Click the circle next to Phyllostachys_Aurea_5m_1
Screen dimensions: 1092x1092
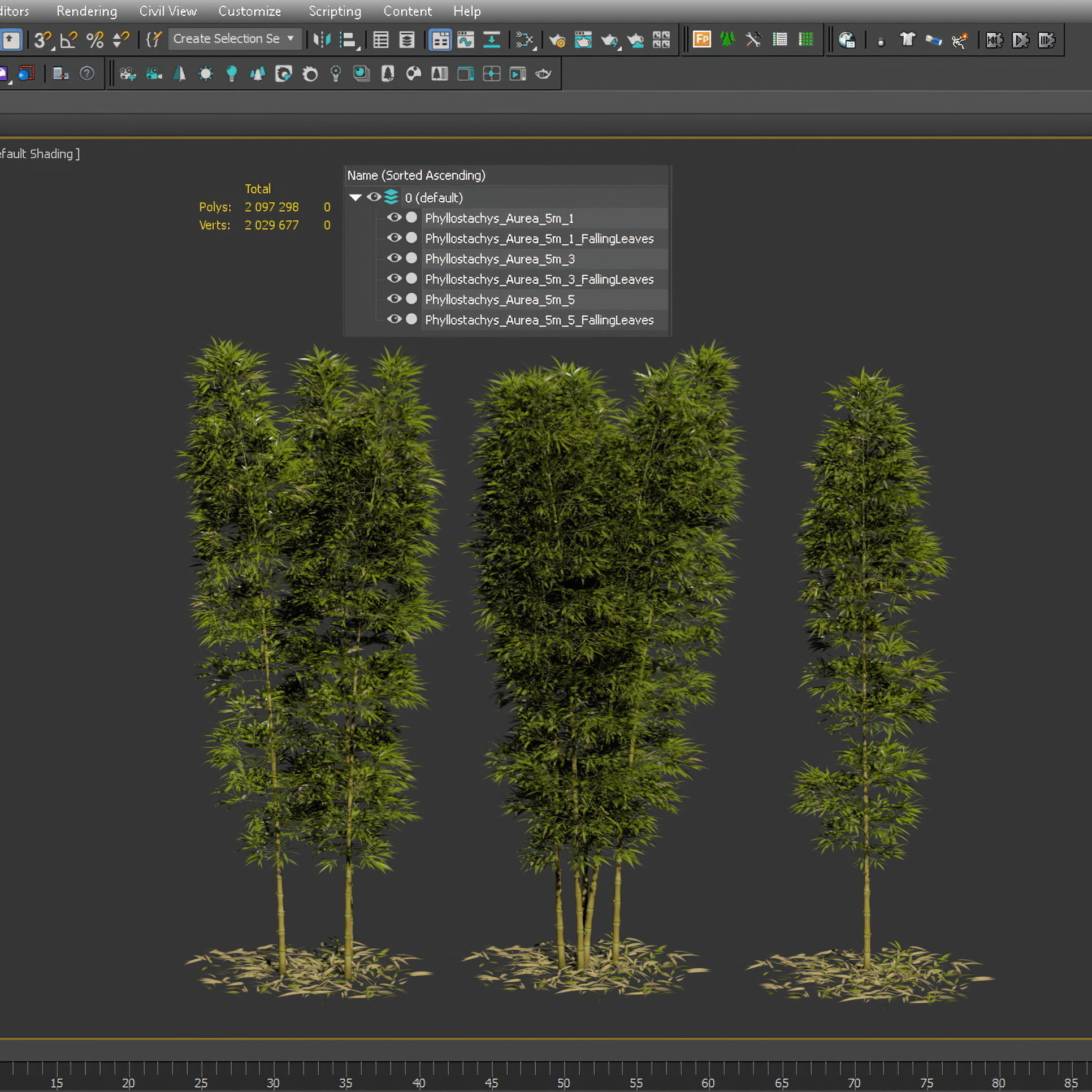pyautogui.click(x=412, y=218)
